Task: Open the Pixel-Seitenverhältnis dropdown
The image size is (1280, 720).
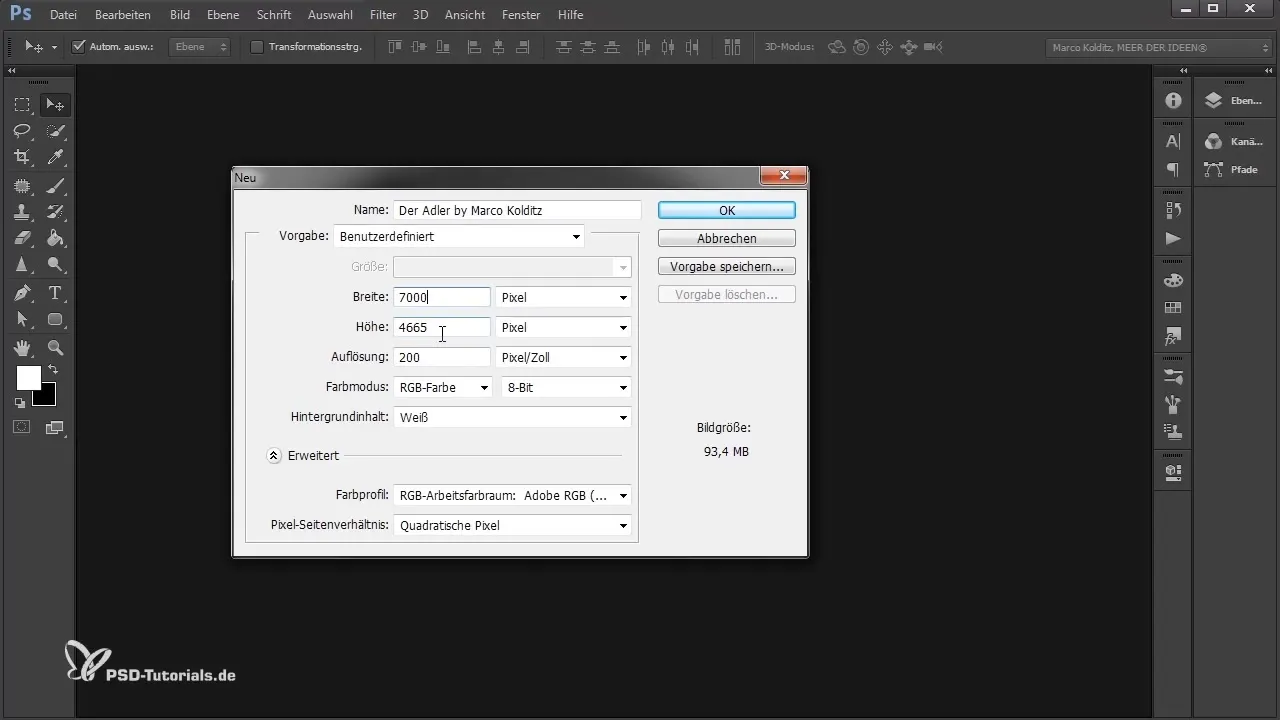Action: (512, 525)
